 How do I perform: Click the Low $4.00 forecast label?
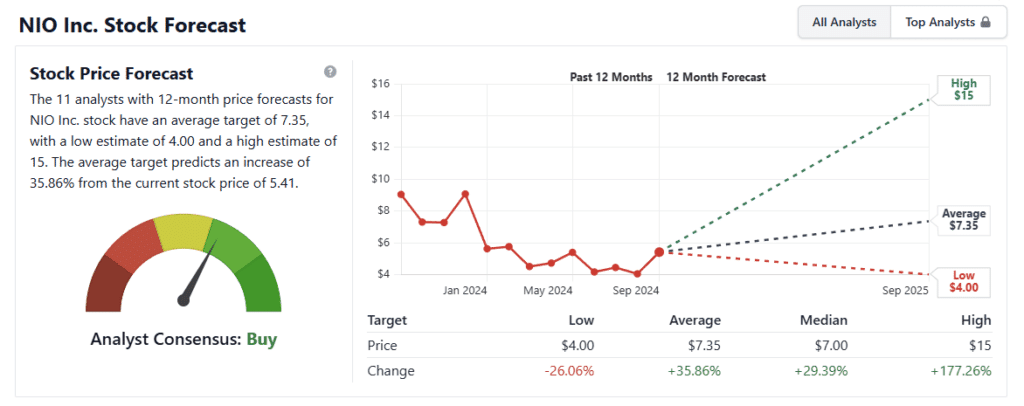coord(963,281)
